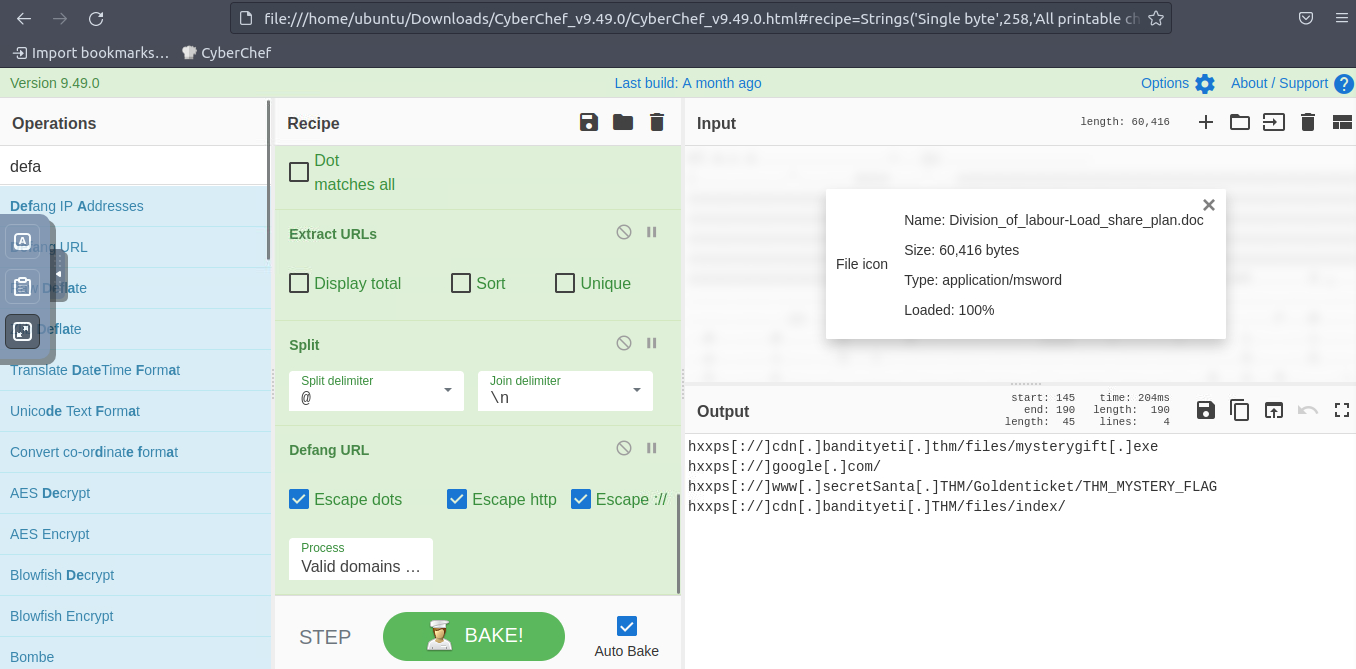Save the recipe using the disk icon
This screenshot has width=1356, height=669.
(589, 122)
